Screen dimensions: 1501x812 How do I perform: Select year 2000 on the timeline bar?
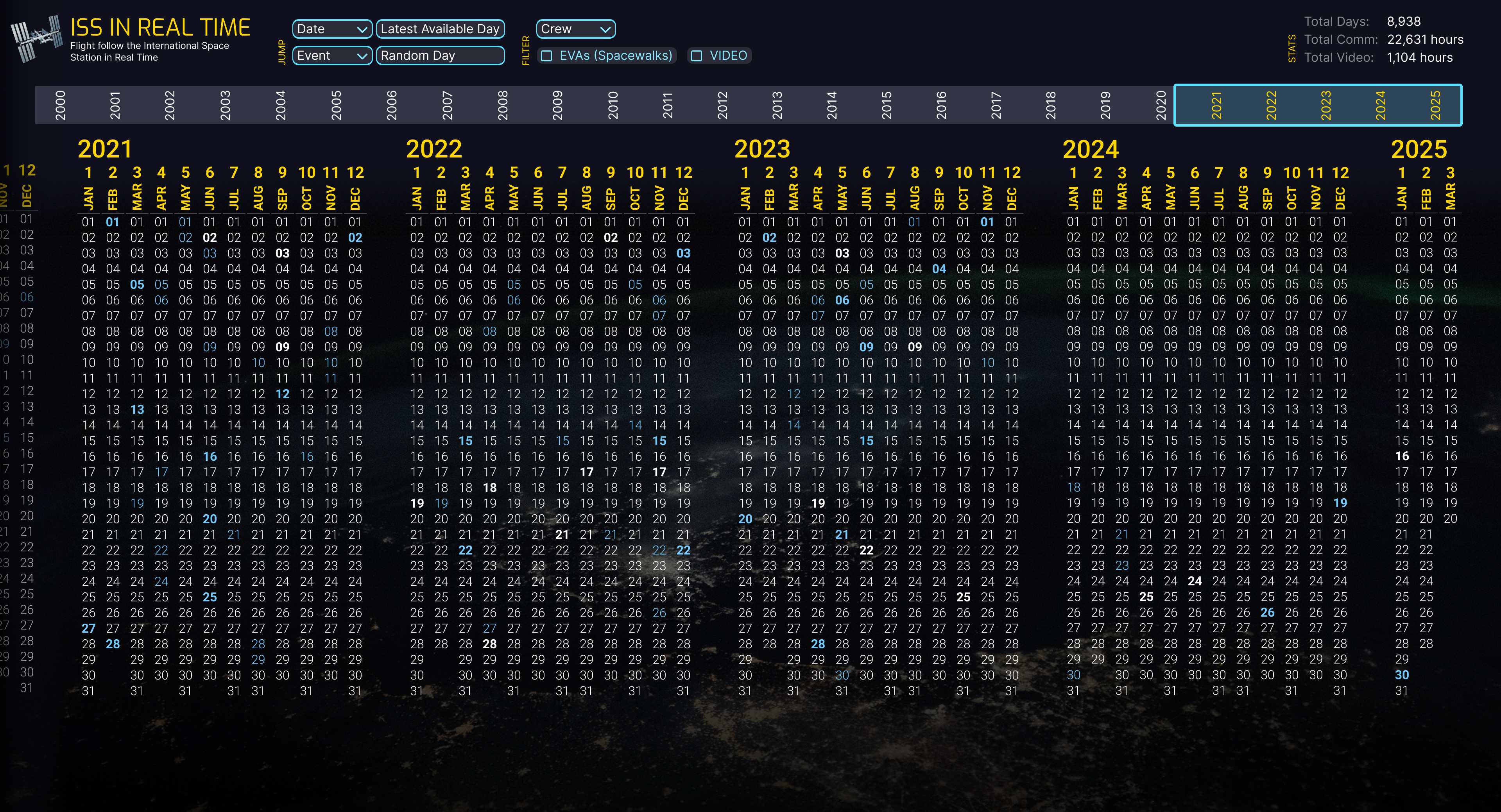[60, 106]
